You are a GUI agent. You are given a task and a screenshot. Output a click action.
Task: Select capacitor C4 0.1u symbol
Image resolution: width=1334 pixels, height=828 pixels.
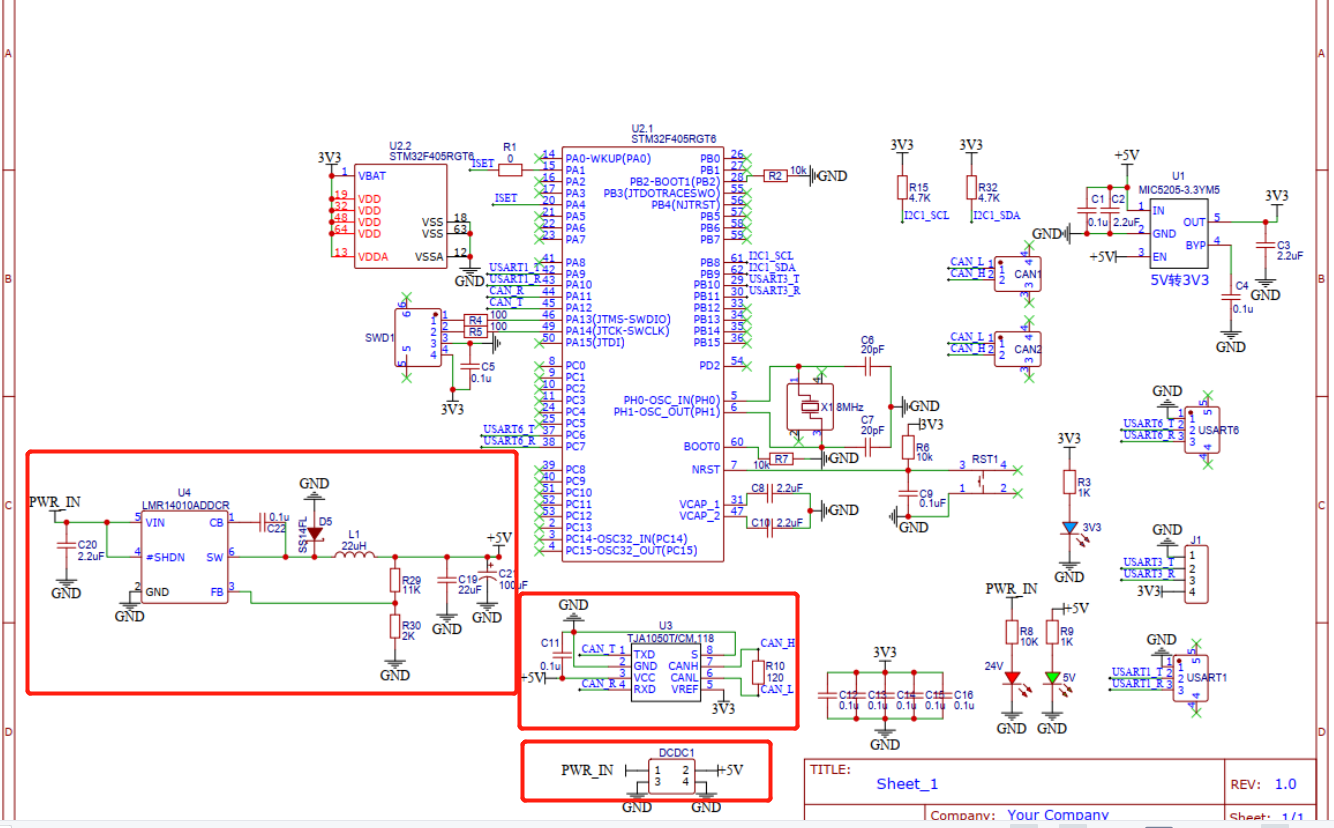coord(1230,297)
